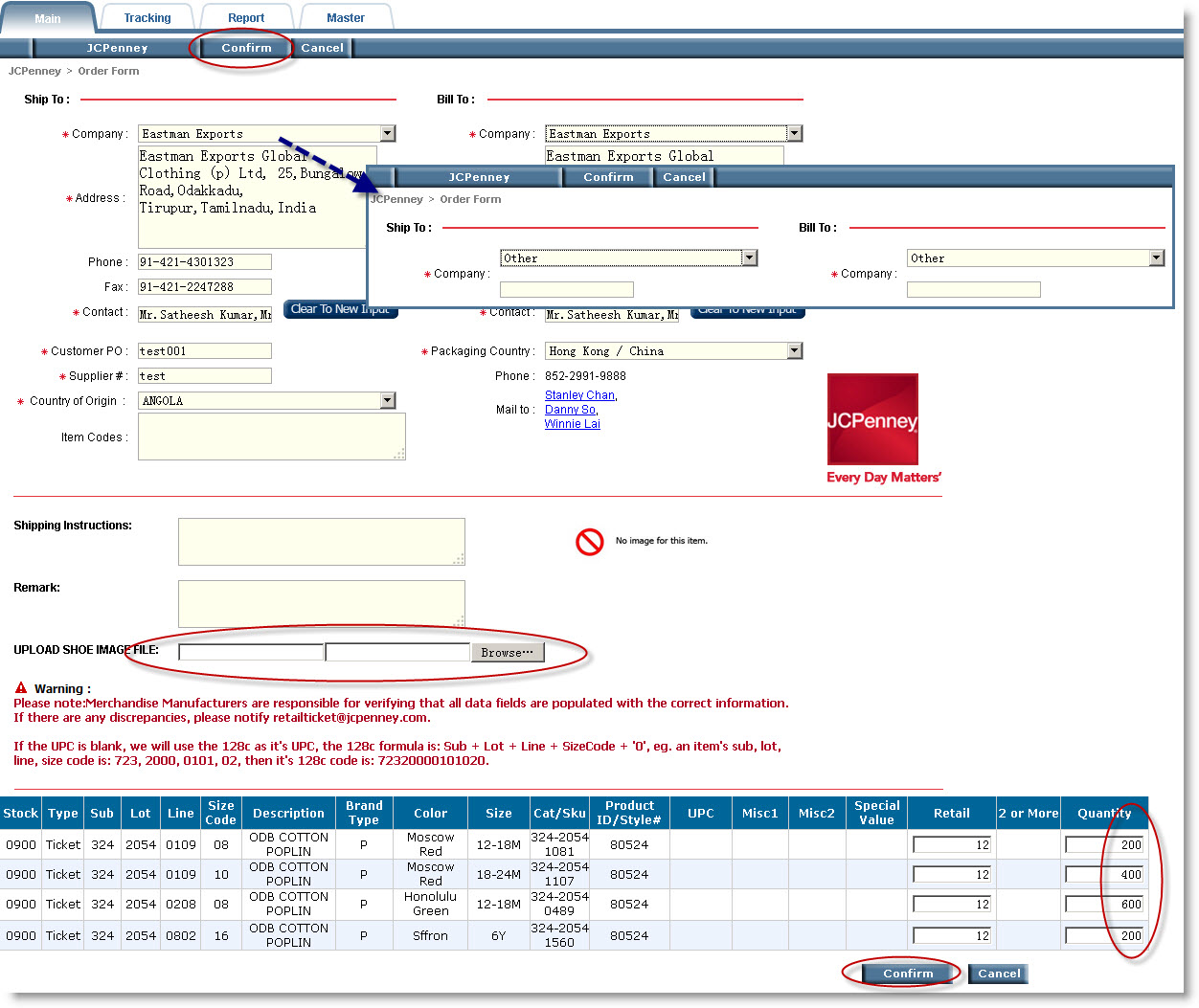Viewport: 1199px width, 1008px height.
Task: Click the Browse button
Action: [508, 652]
